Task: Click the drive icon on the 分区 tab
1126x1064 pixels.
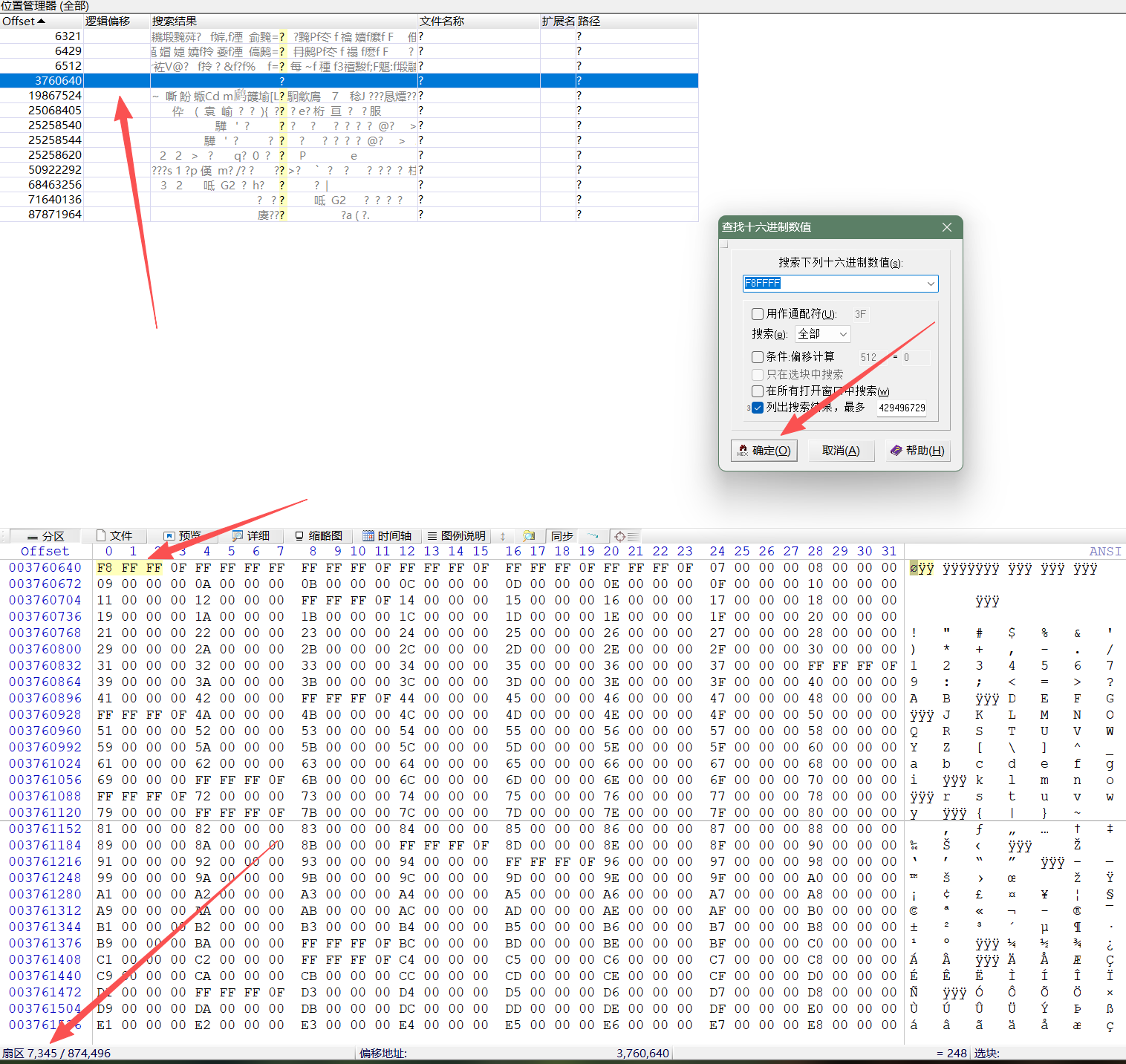Action: click(33, 537)
